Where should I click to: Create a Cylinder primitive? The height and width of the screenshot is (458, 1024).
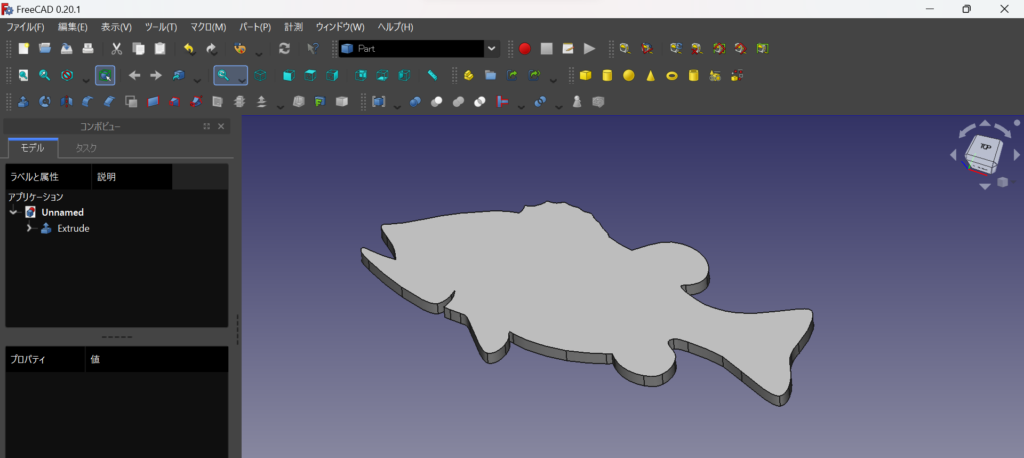(607, 76)
